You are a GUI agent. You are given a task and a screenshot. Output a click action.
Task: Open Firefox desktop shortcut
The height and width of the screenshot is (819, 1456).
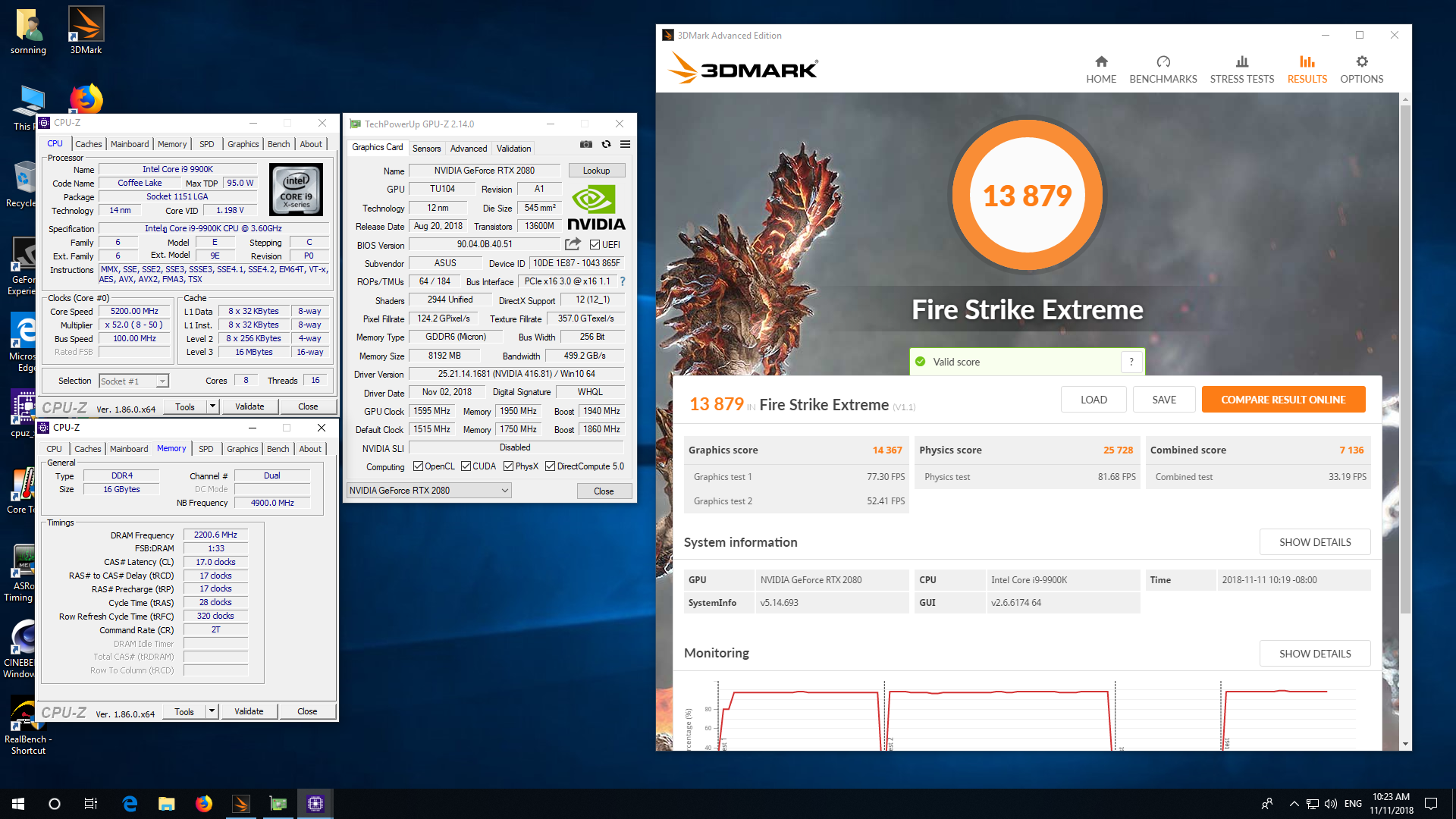tap(86, 99)
